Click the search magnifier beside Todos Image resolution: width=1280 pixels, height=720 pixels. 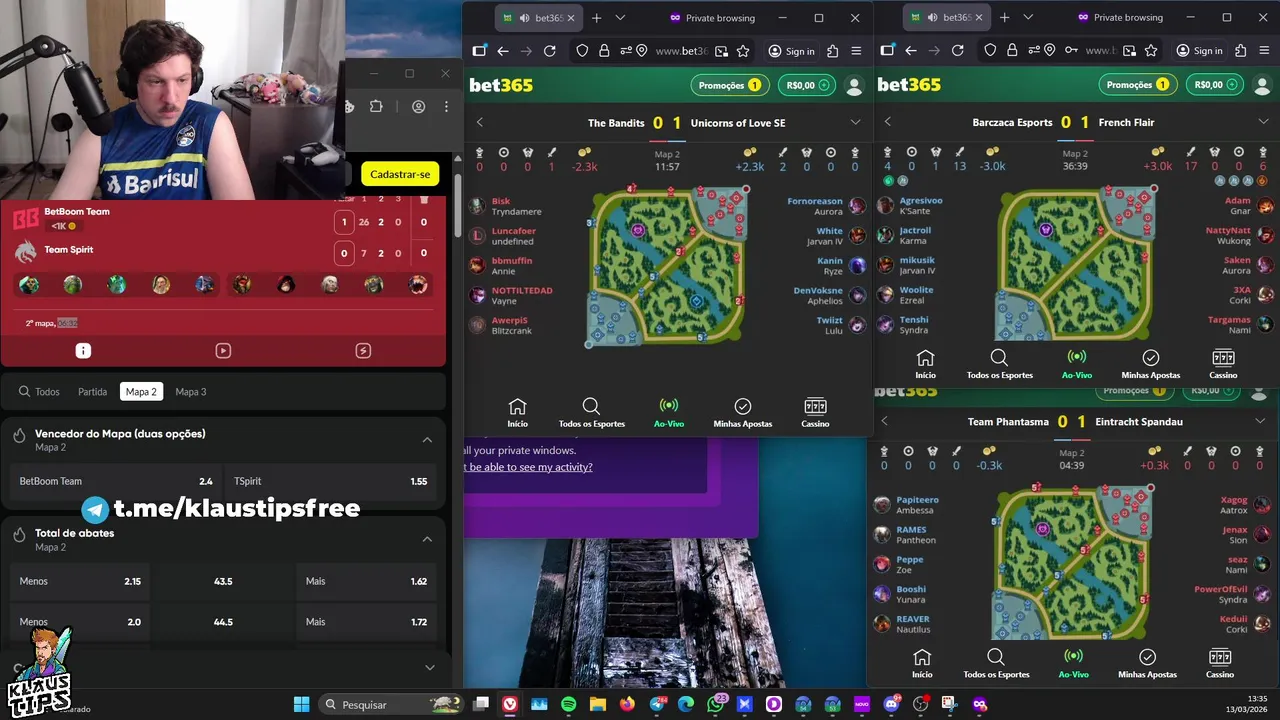click(x=24, y=392)
